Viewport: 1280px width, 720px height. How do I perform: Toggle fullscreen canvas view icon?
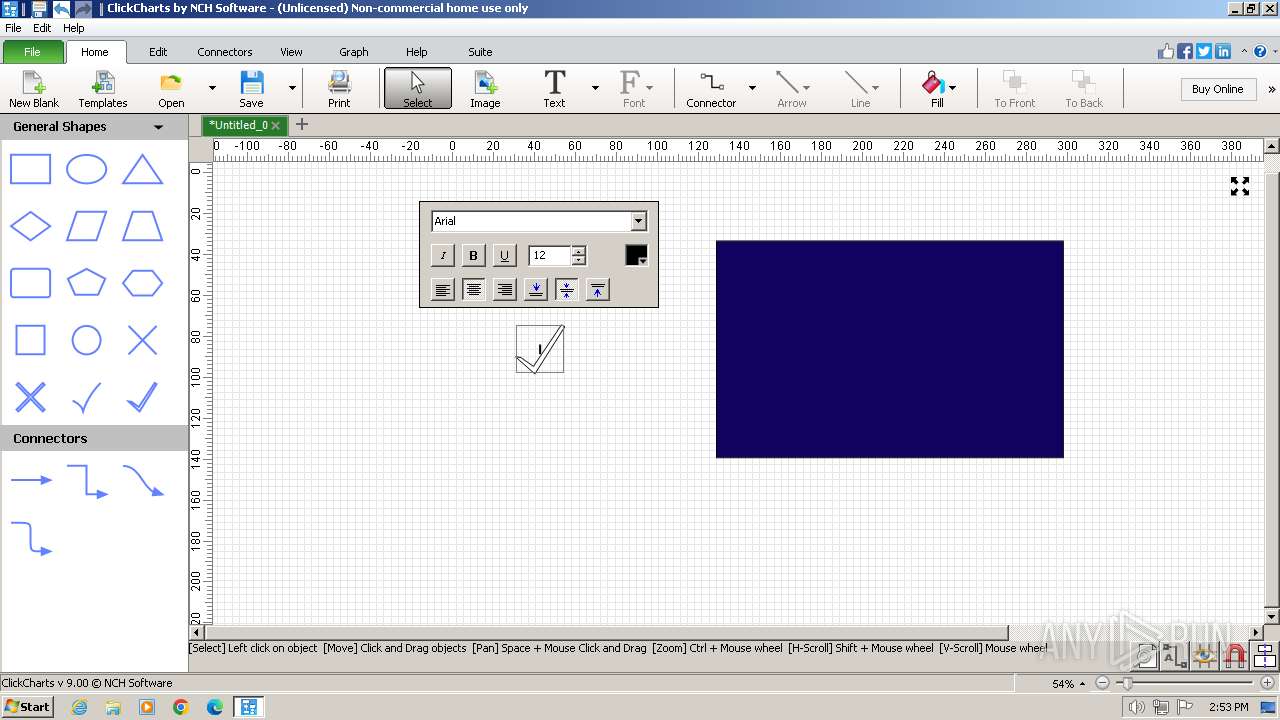(1240, 186)
